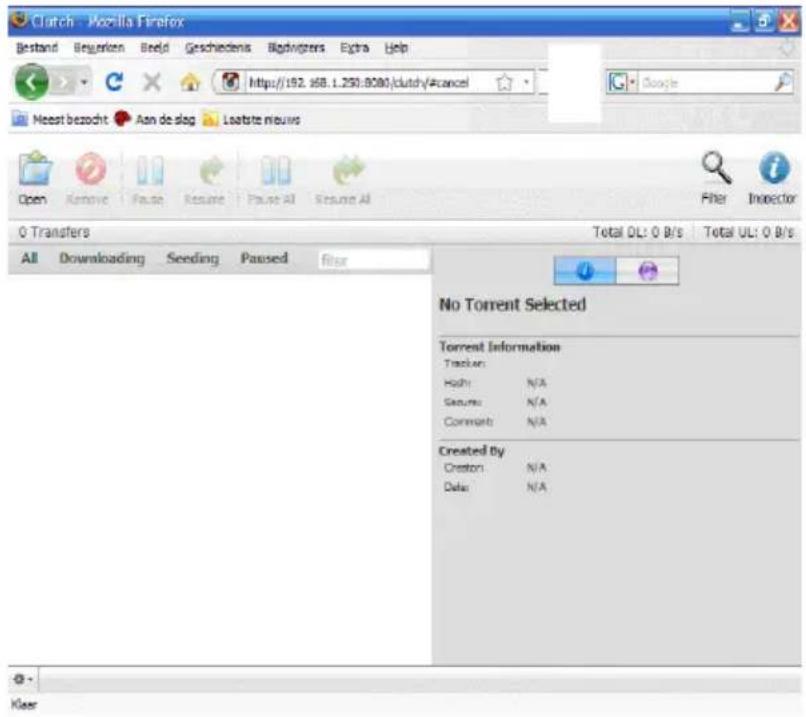Click the Resume toolbar icon
Image resolution: width=806 pixels, height=717 pixels.
[x=210, y=170]
